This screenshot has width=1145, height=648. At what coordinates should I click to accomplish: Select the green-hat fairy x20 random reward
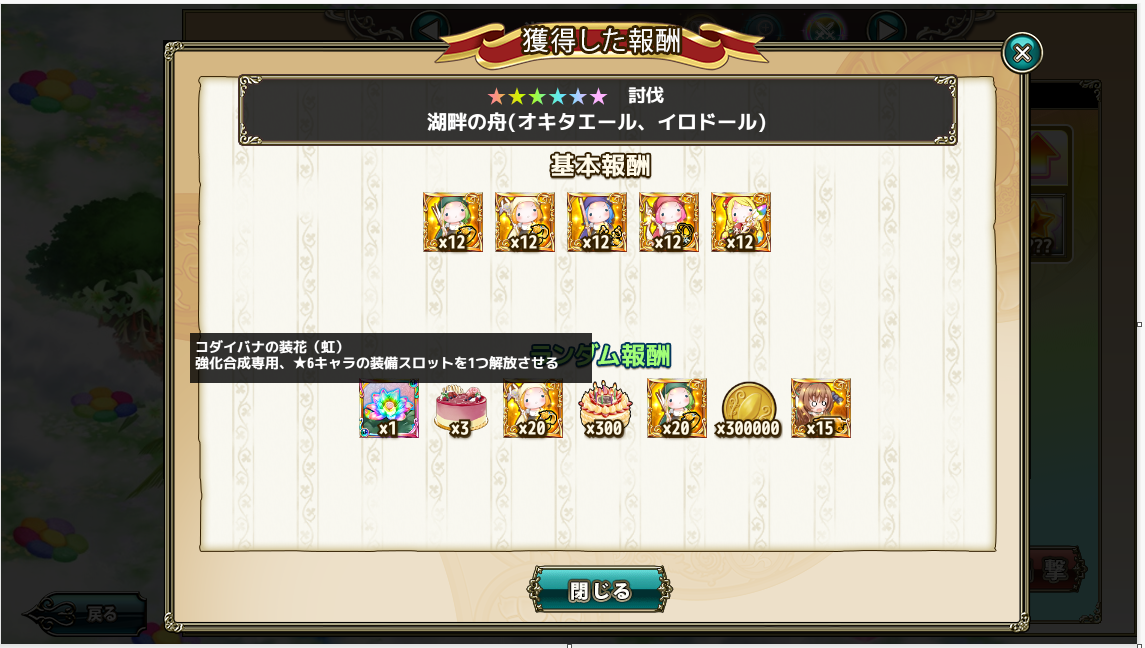tap(677, 408)
